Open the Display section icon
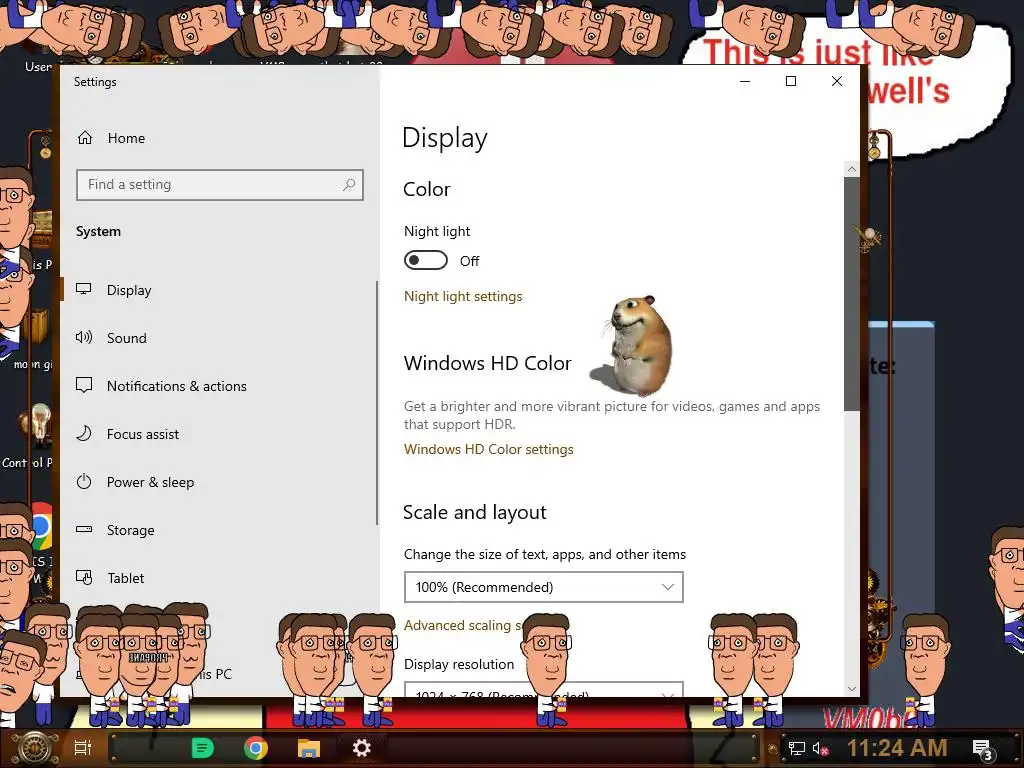 [84, 289]
